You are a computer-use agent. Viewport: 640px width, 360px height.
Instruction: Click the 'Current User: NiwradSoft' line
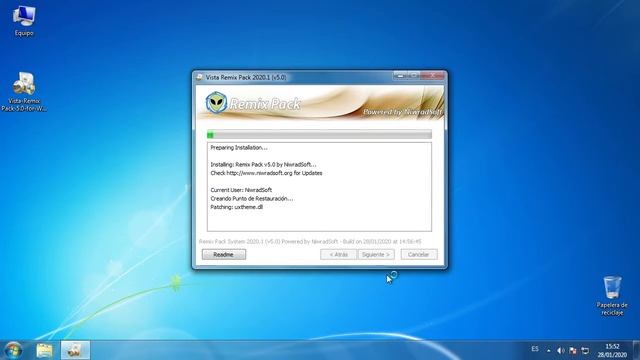[x=241, y=190]
